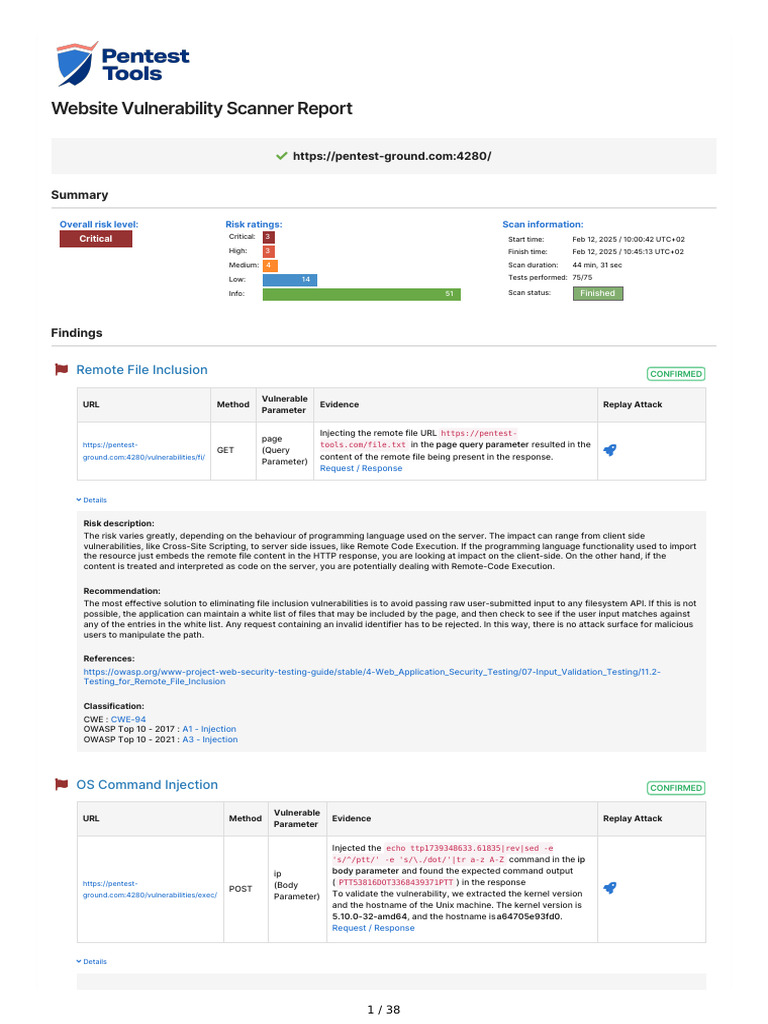Launch replay attack rocket for Remote File Inclusion
The width and height of the screenshot is (768, 1024).
(x=609, y=450)
